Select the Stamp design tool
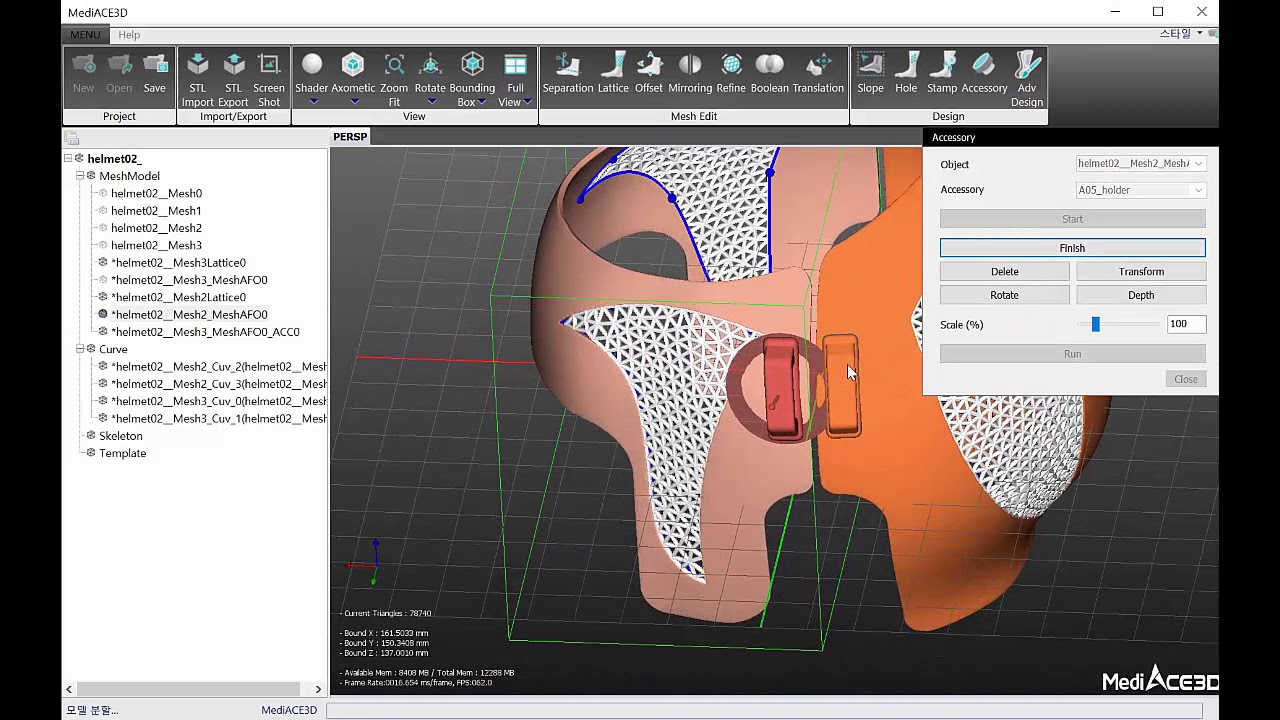The height and width of the screenshot is (720, 1280). pos(942,75)
